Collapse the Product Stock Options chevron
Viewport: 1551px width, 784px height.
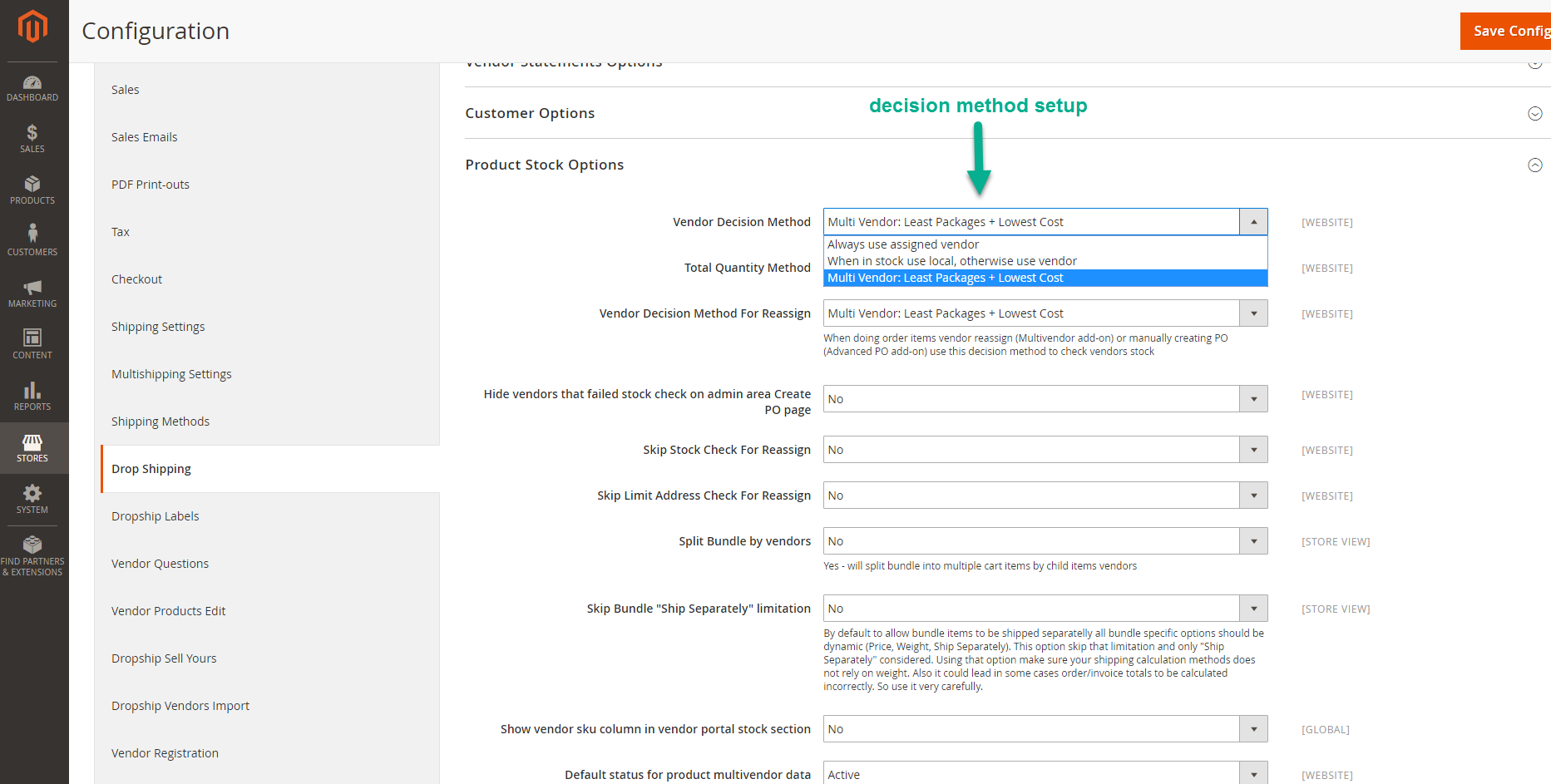click(x=1535, y=165)
